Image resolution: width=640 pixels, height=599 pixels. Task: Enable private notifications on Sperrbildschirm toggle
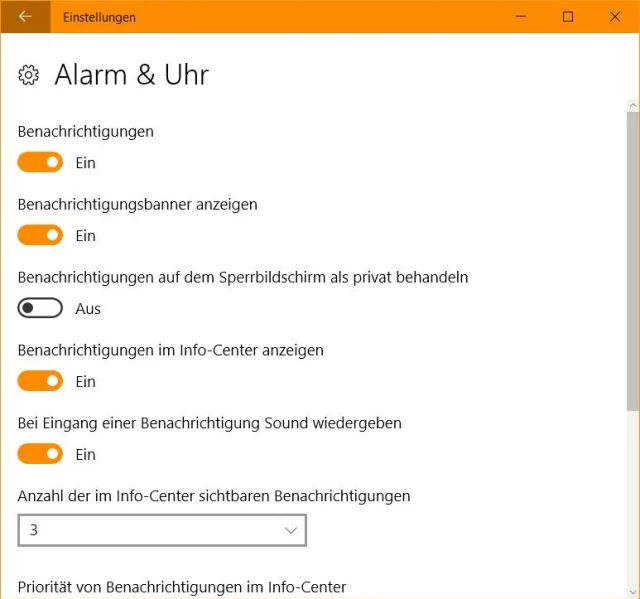tap(40, 308)
